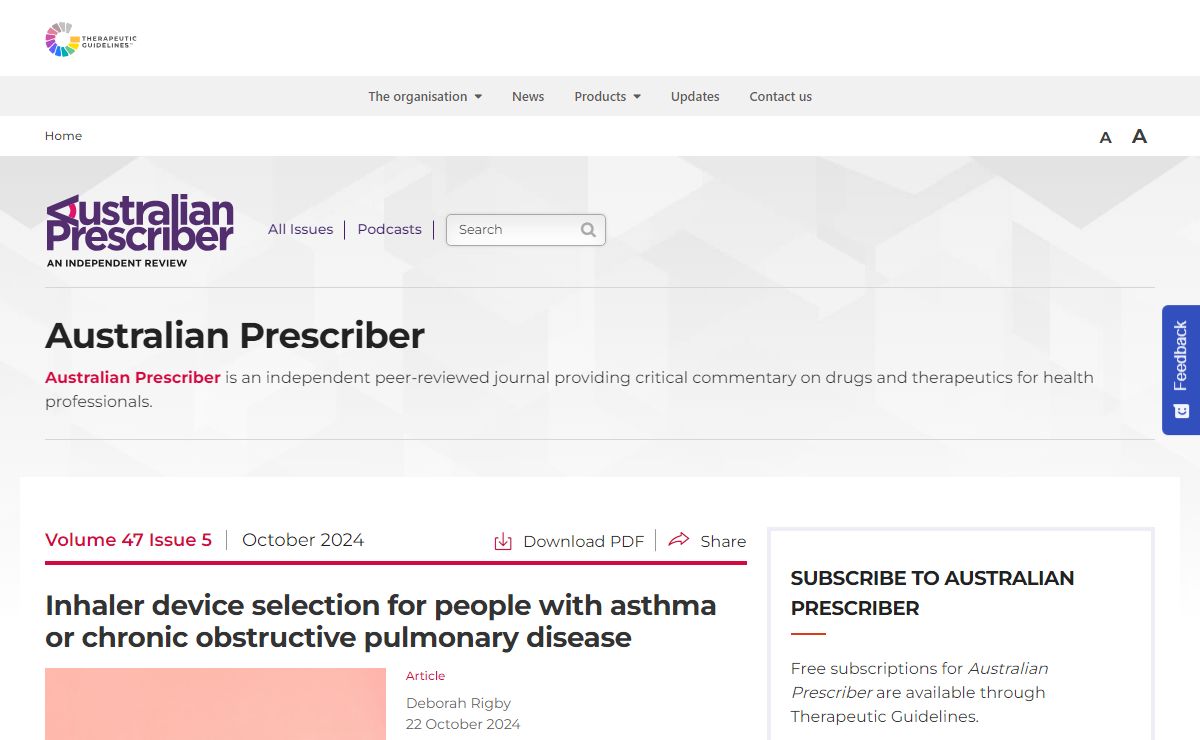Open the Updates menu item
The image size is (1200, 740).
(695, 97)
